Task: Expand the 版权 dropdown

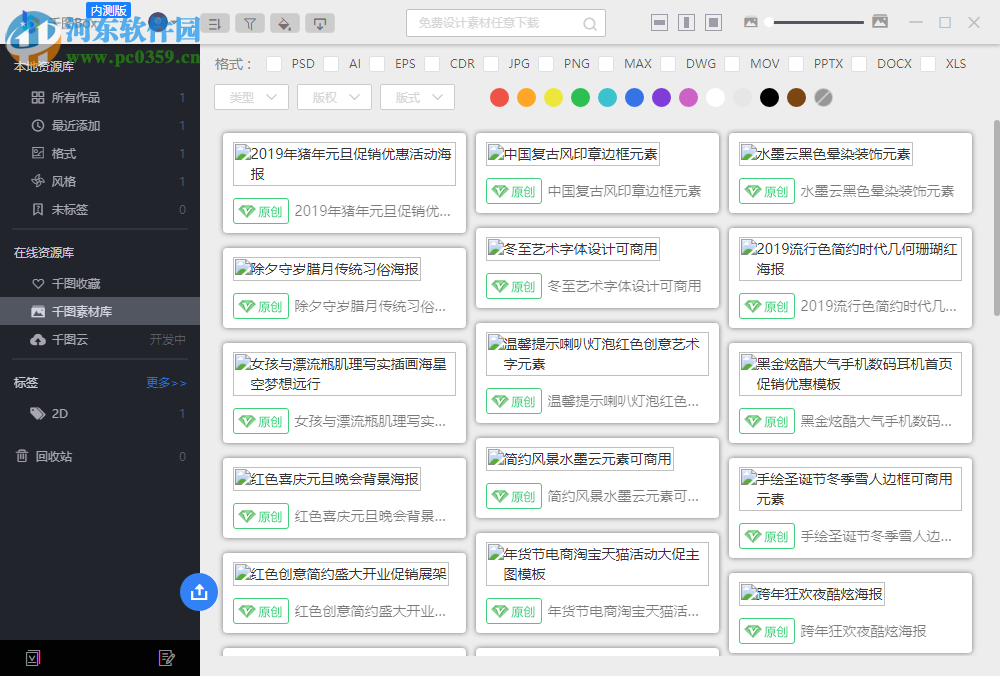Action: 335,97
